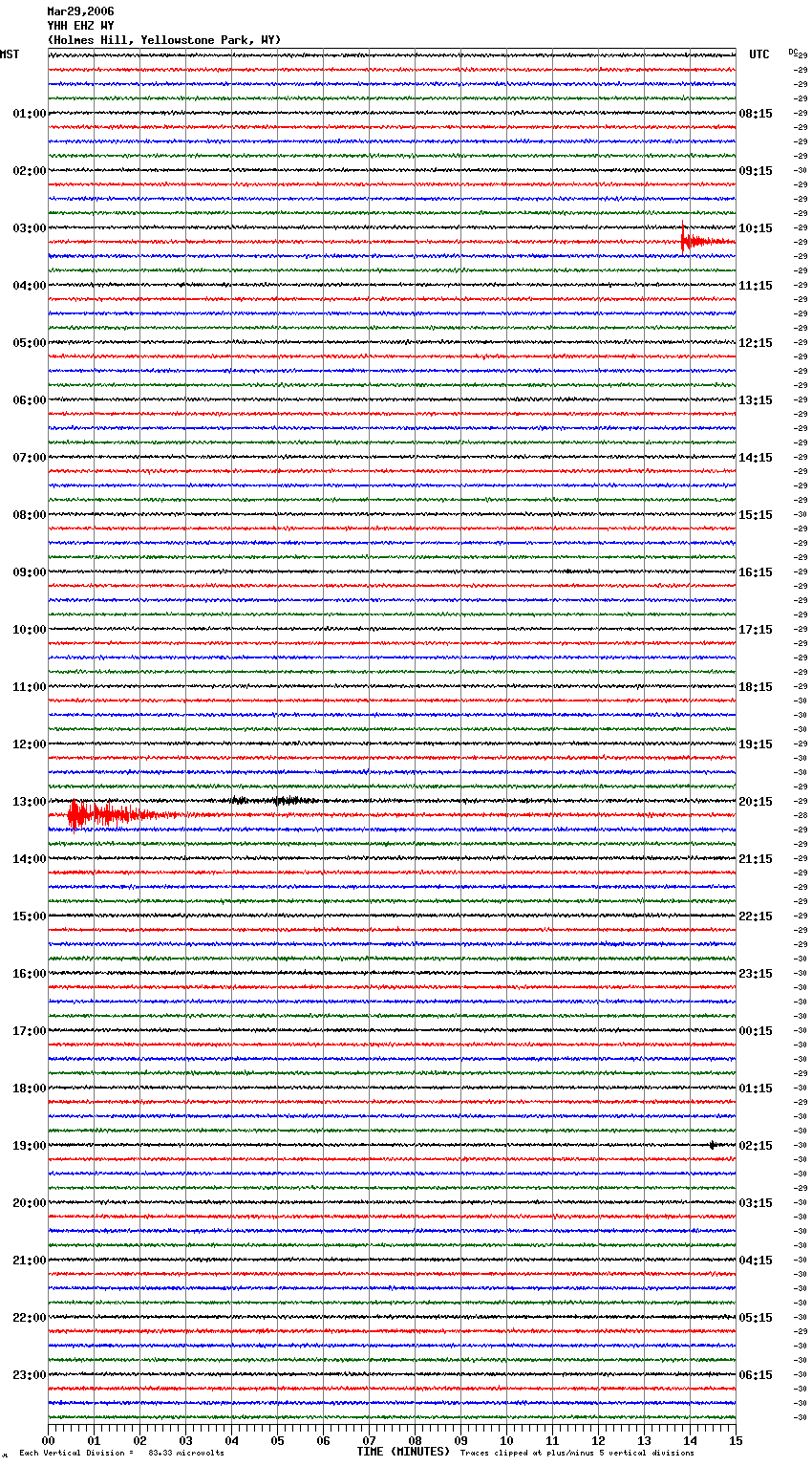Click the 16:00 MST time label
This screenshot has width=812, height=1466.
(30, 974)
